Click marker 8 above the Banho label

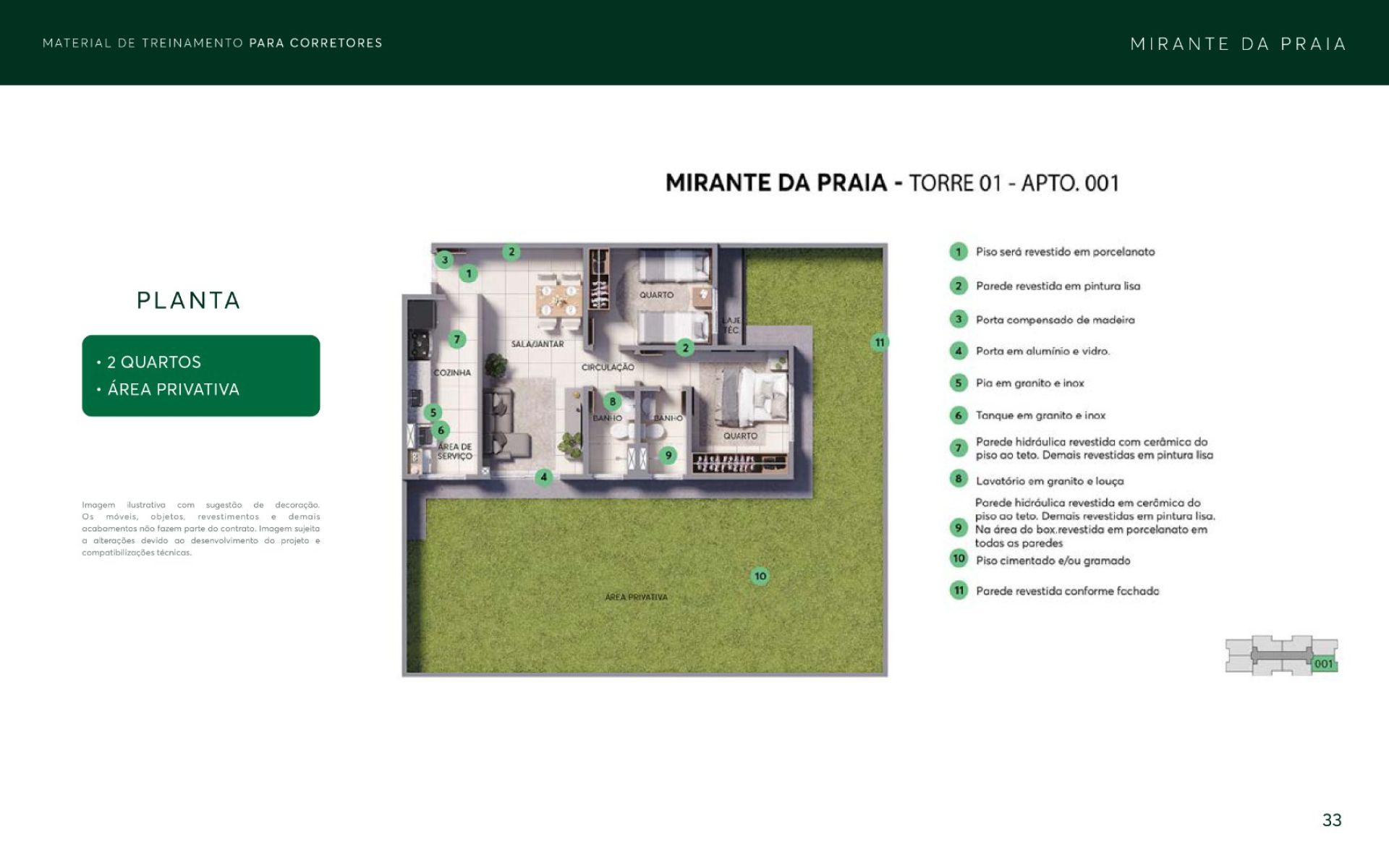[612, 401]
